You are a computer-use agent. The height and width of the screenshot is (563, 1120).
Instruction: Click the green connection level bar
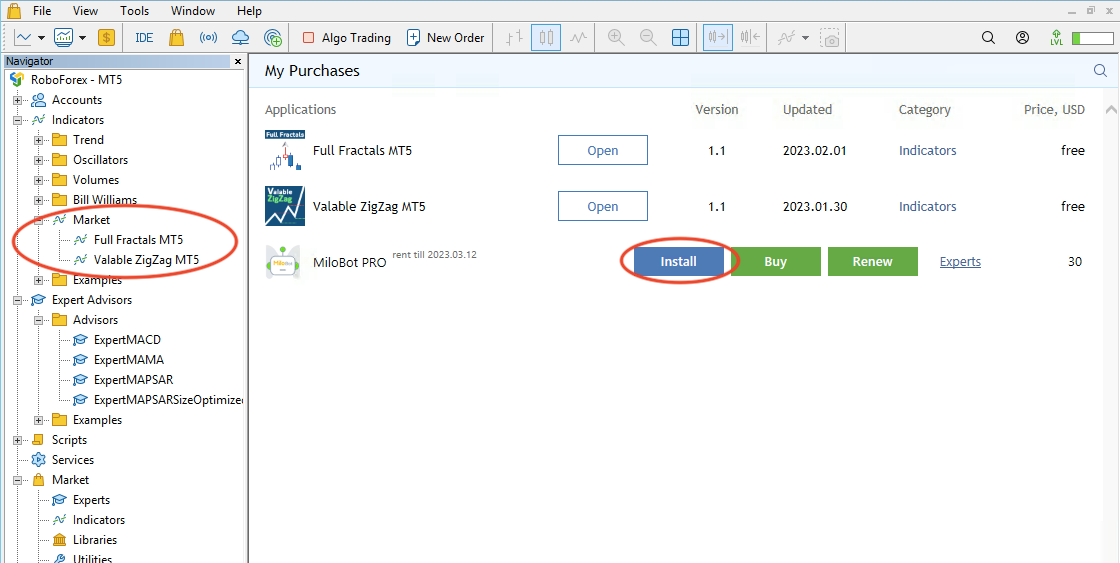click(x=1092, y=38)
